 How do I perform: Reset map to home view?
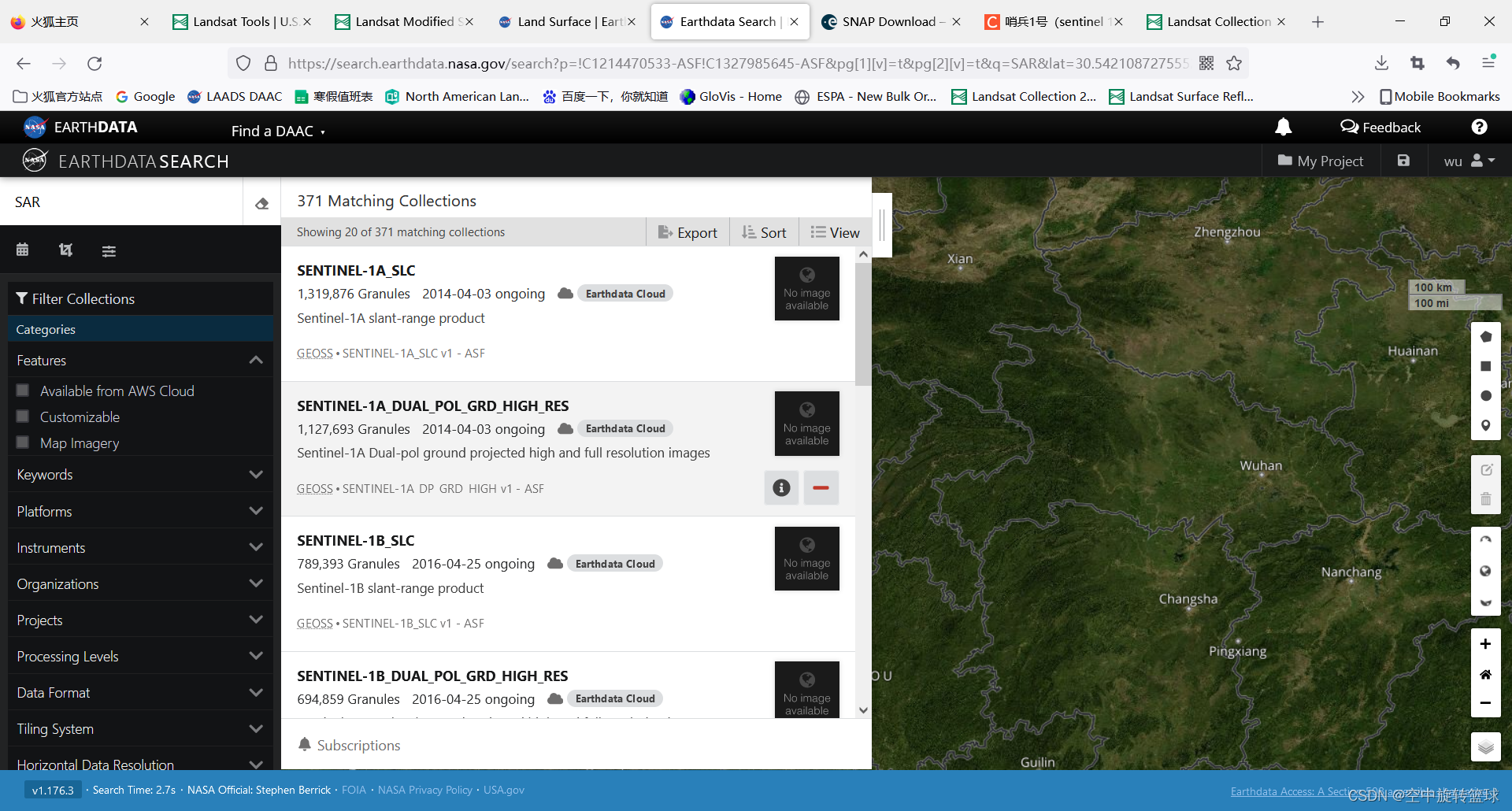pos(1485,674)
